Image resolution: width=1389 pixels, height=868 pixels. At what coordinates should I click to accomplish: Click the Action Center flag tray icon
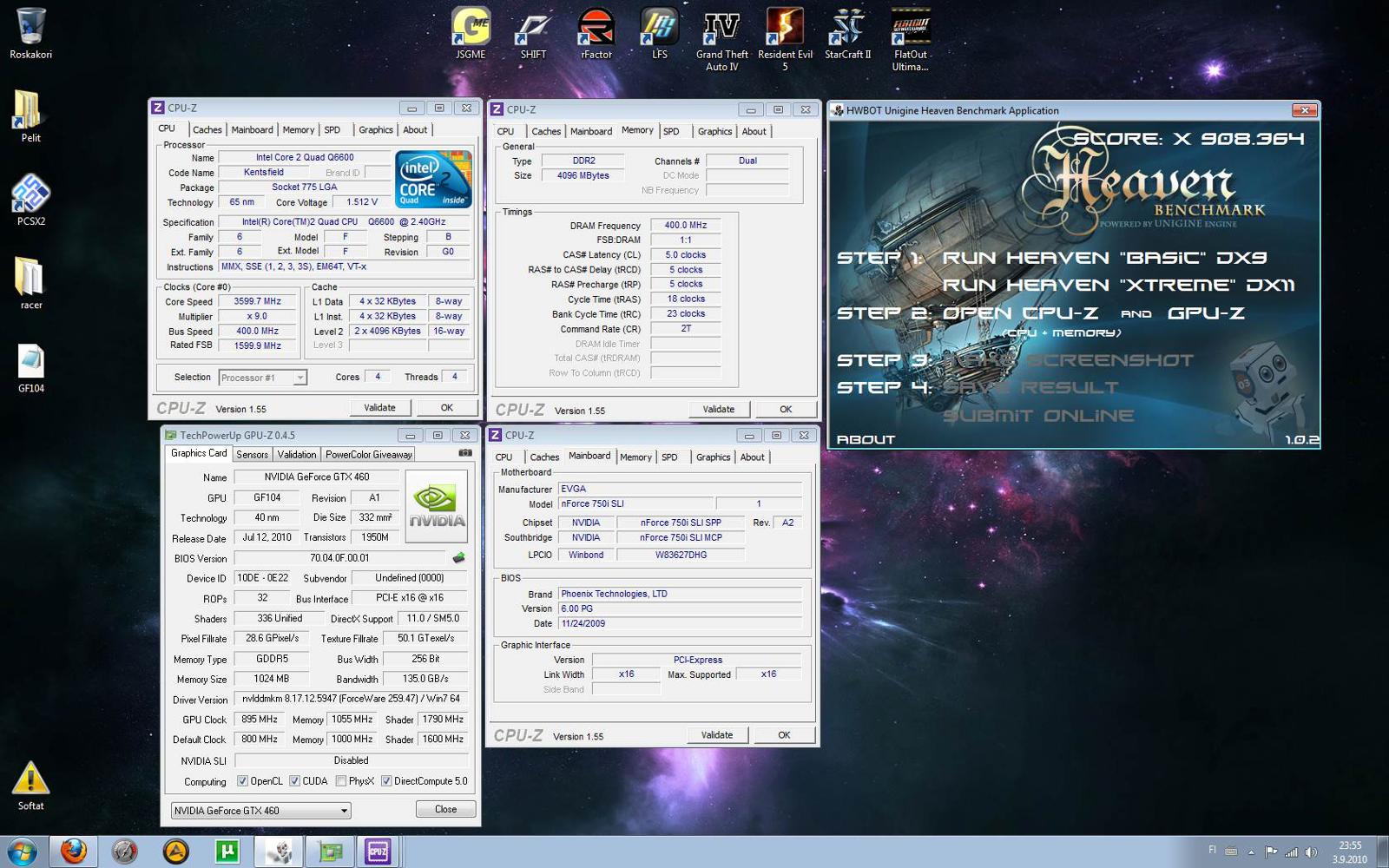[1271, 852]
